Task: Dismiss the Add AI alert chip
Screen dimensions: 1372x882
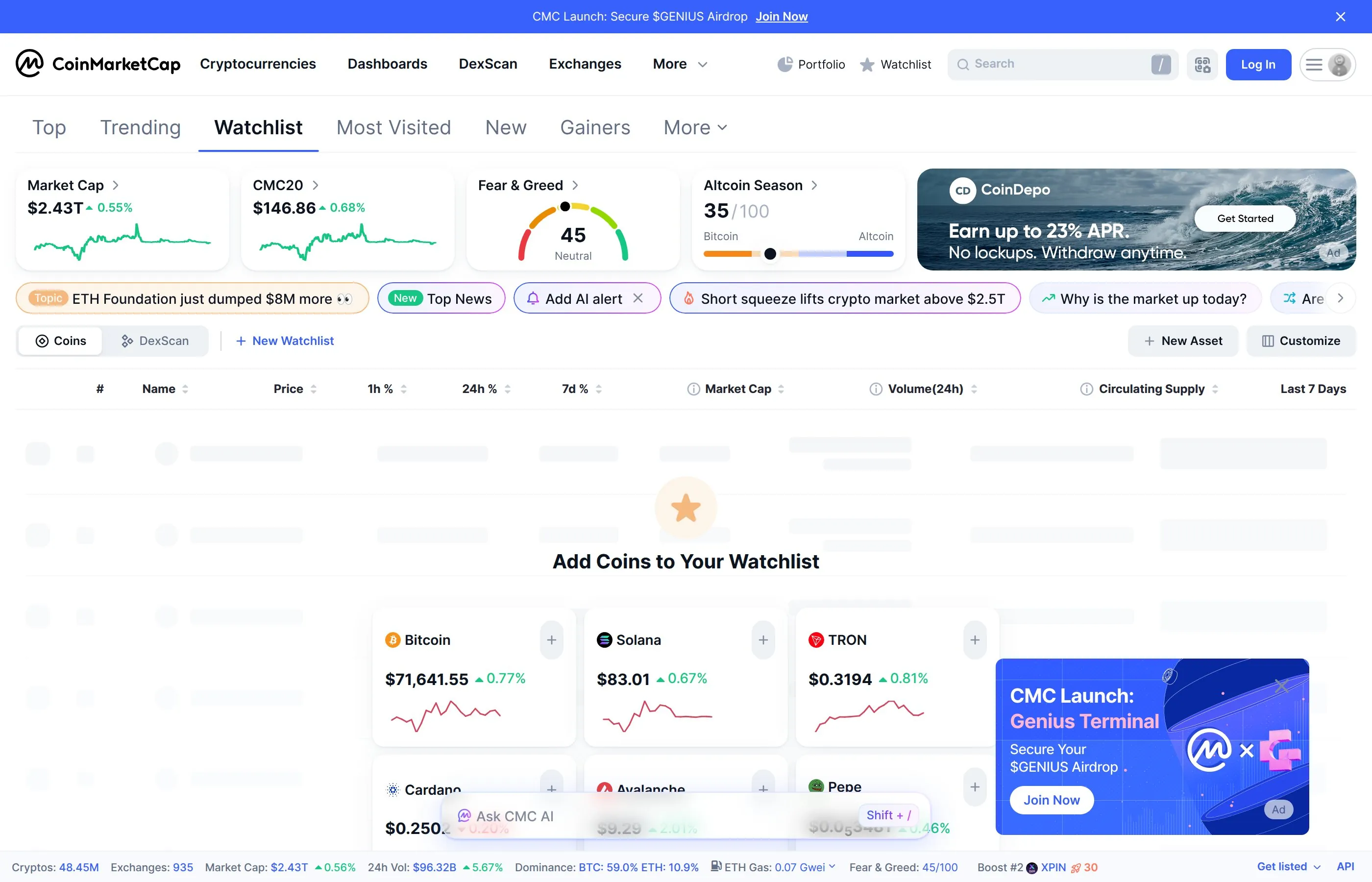Action: (638, 298)
